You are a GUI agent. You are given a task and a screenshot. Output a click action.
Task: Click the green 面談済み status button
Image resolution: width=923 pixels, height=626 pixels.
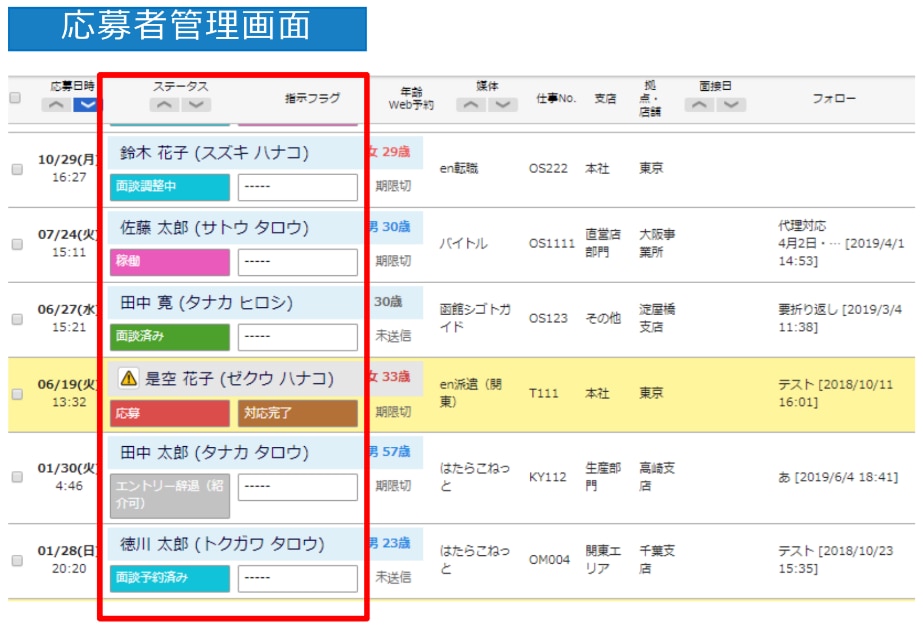[169, 337]
